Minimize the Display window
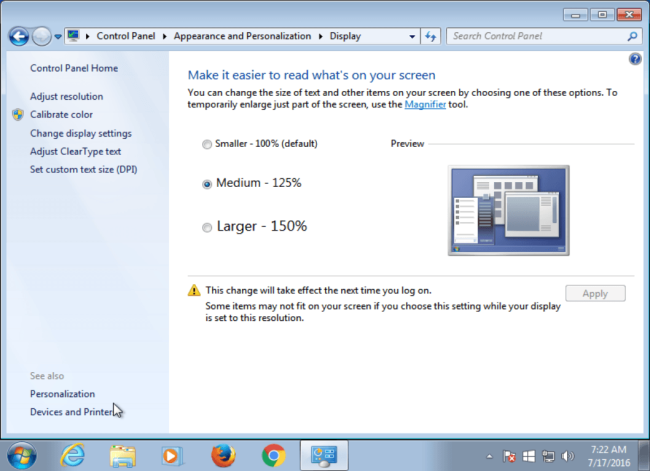 click(x=575, y=15)
